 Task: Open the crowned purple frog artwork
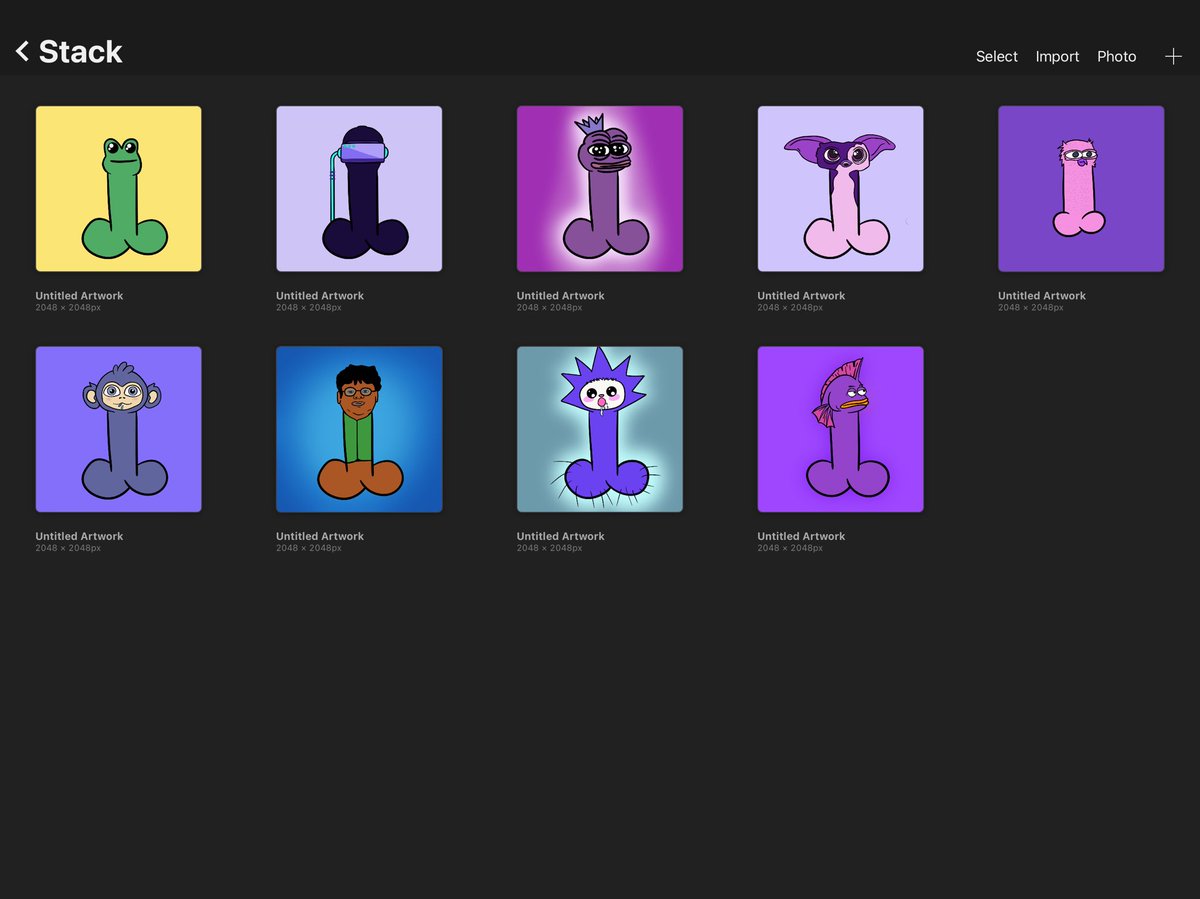(x=600, y=188)
